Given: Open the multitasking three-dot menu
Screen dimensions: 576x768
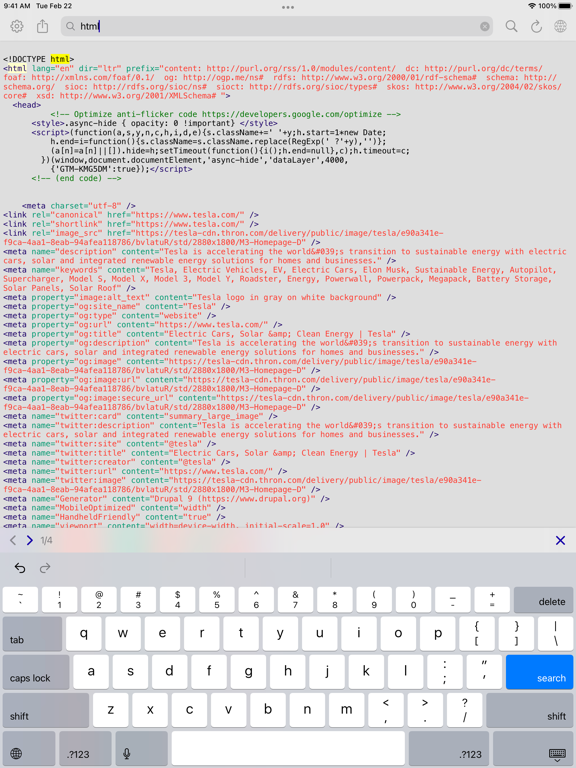Looking at the screenshot, I should click(x=288, y=7).
